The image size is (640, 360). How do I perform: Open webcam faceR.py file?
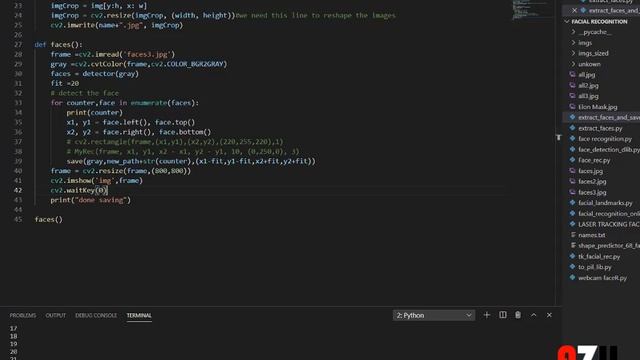(x=602, y=278)
